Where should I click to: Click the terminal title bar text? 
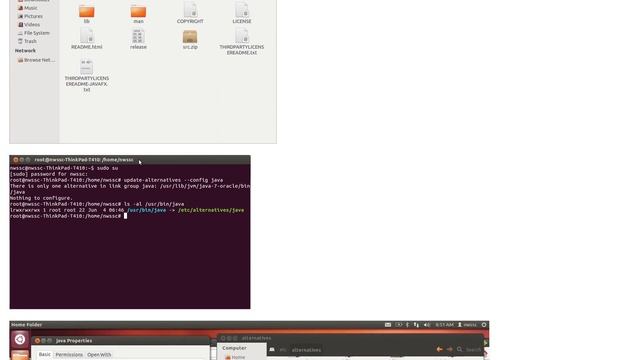(x=84, y=160)
